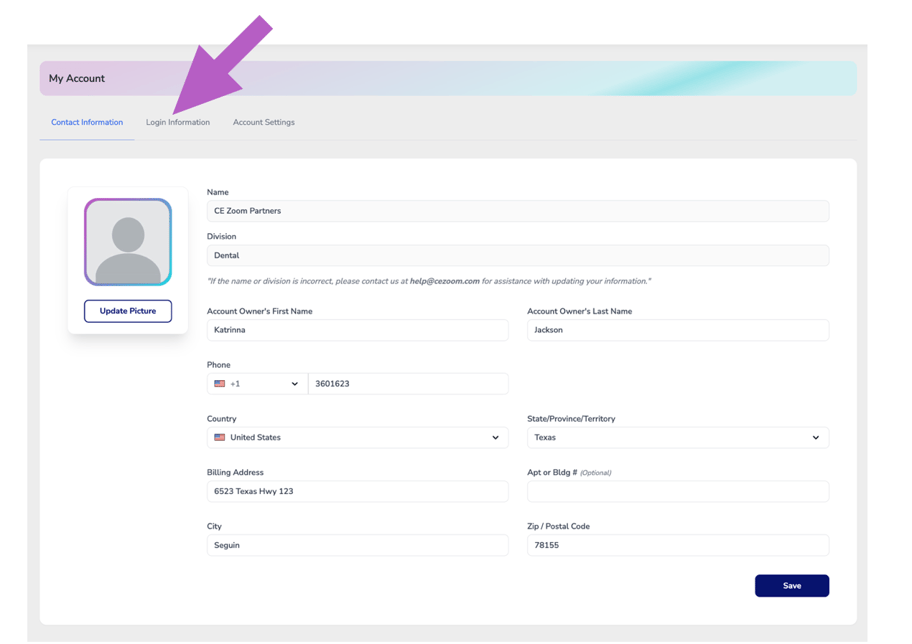The image size is (912, 644).
Task: Click the profile avatar placeholder image
Action: 127,241
